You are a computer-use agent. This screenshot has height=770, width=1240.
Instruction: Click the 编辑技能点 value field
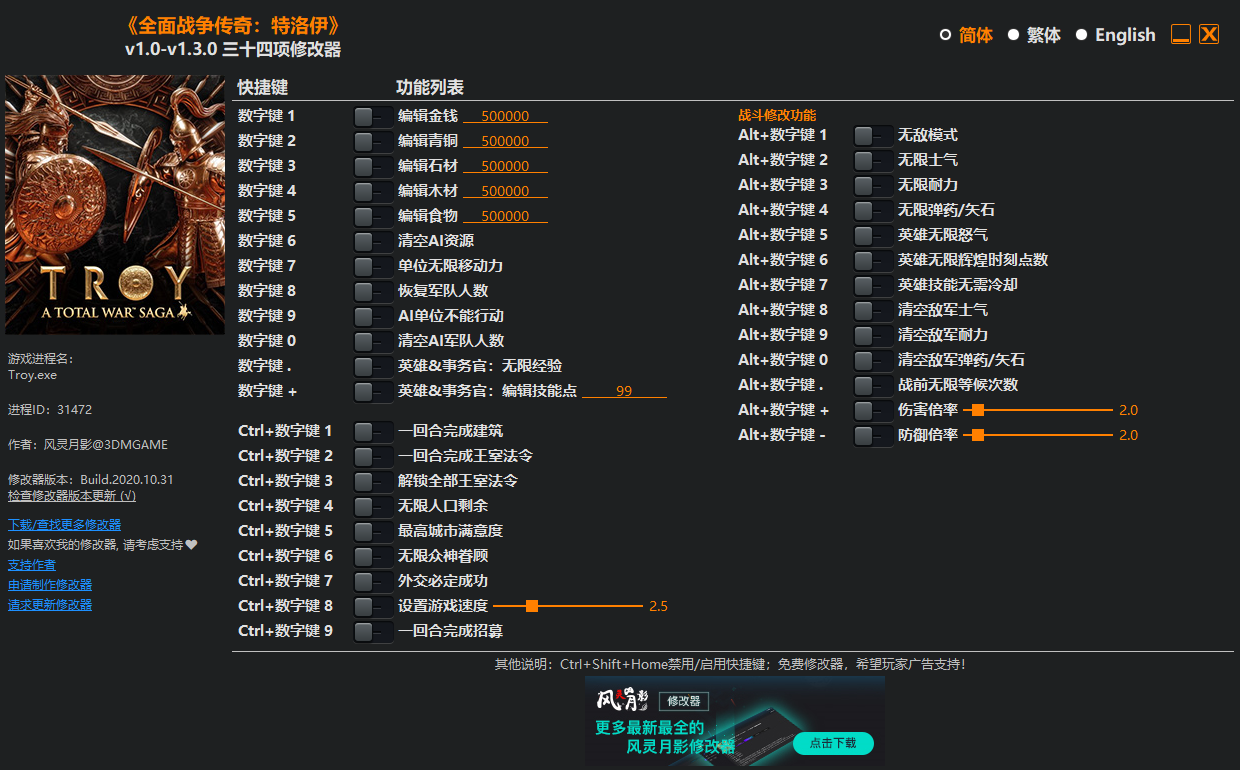(x=625, y=390)
